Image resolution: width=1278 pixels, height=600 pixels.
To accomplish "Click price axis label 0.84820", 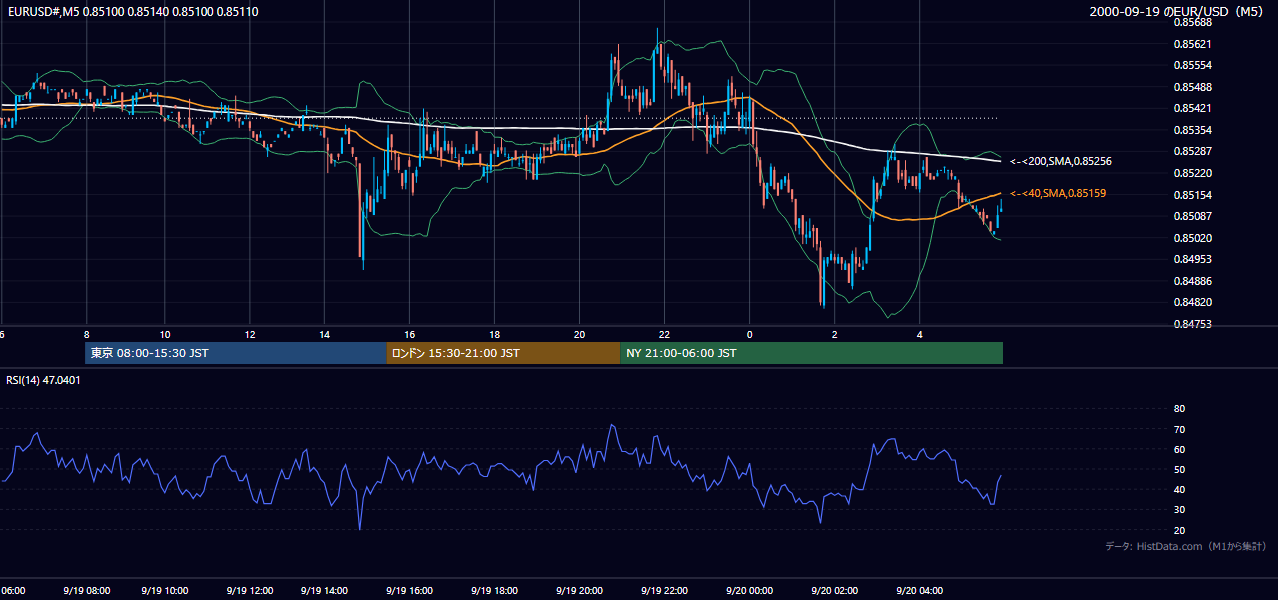I will (x=1192, y=302).
